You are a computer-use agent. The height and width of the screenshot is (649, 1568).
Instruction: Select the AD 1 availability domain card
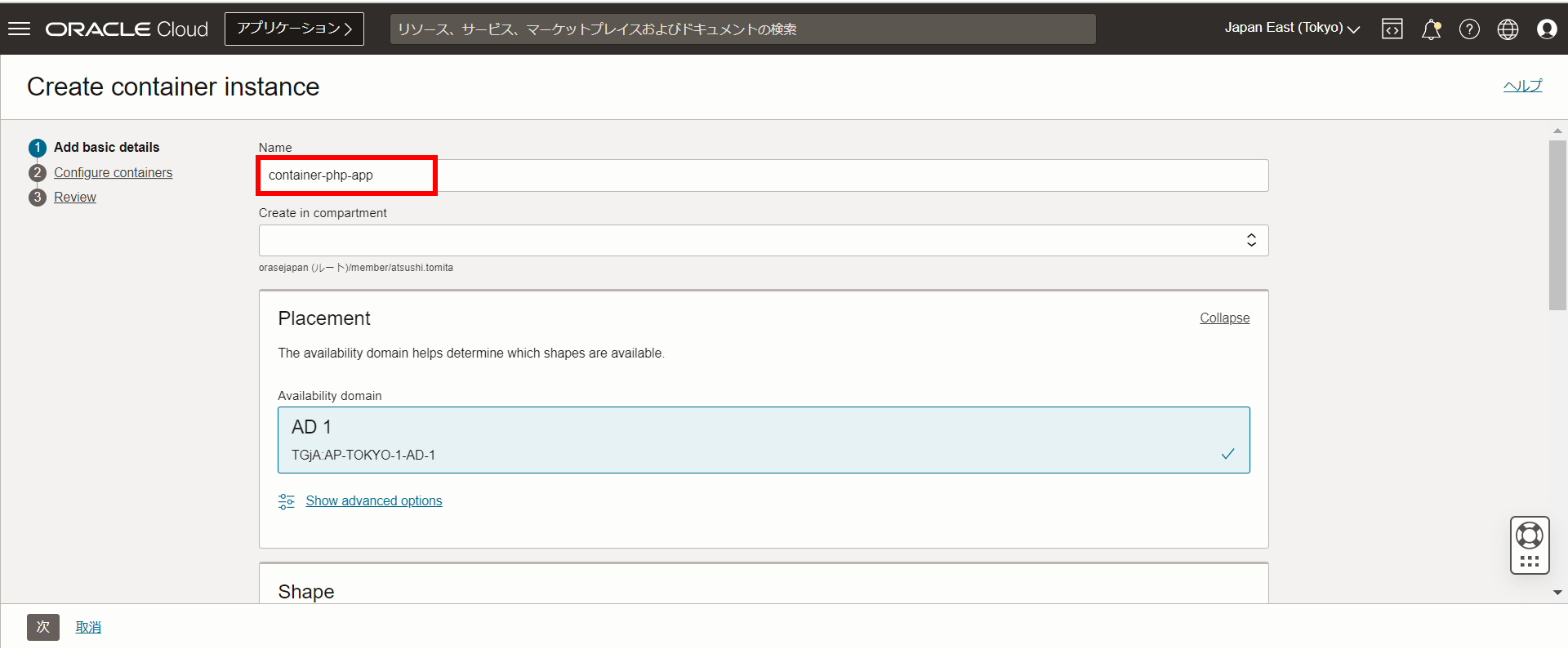pyautogui.click(x=764, y=440)
